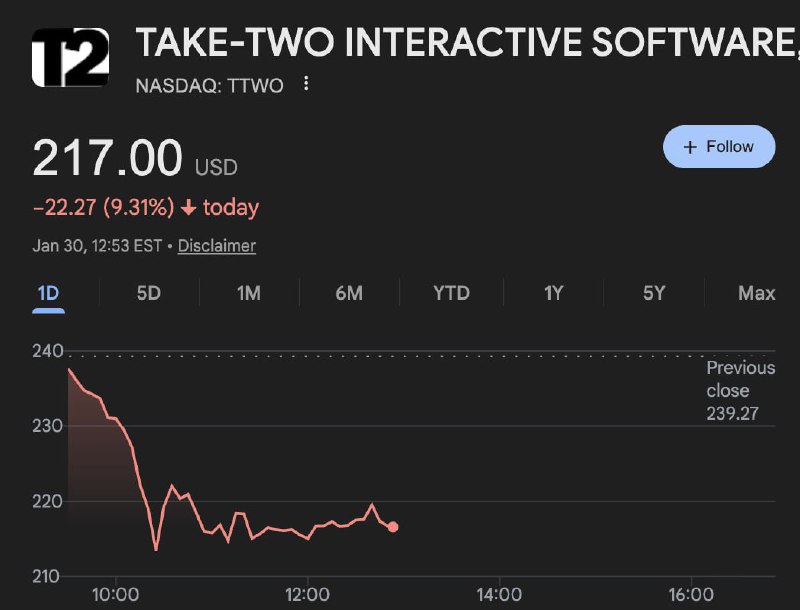Click the Take-Two T2 logo icon

click(70, 57)
